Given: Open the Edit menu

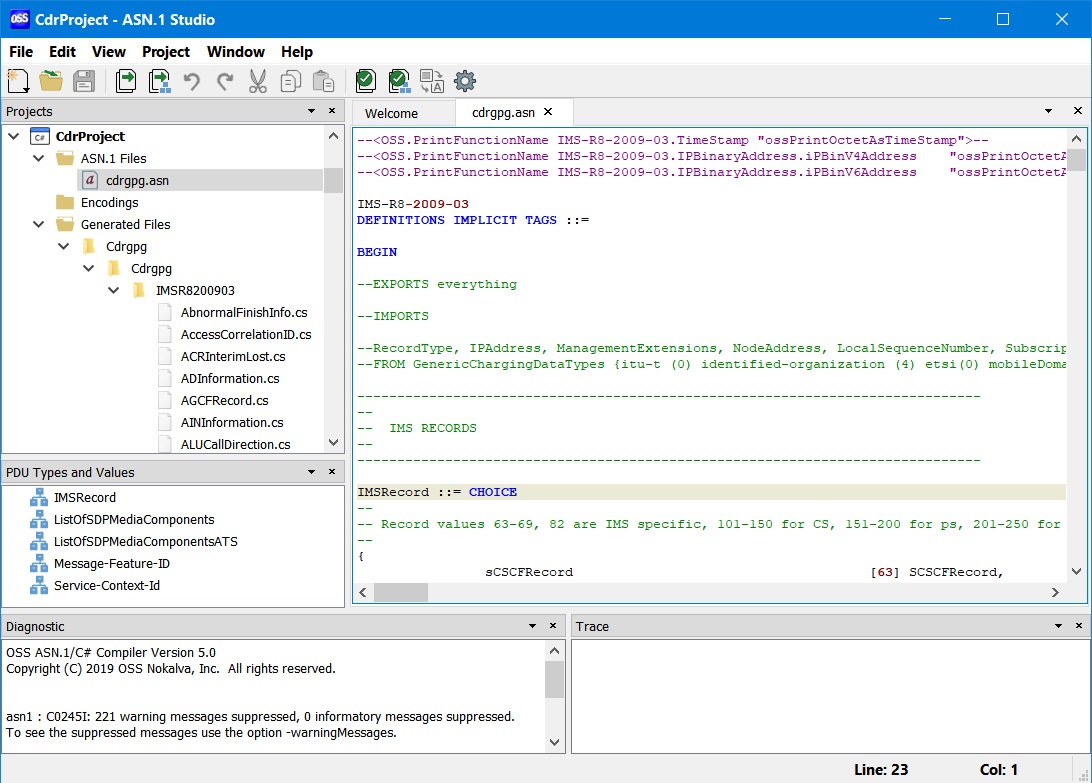Looking at the screenshot, I should (62, 52).
